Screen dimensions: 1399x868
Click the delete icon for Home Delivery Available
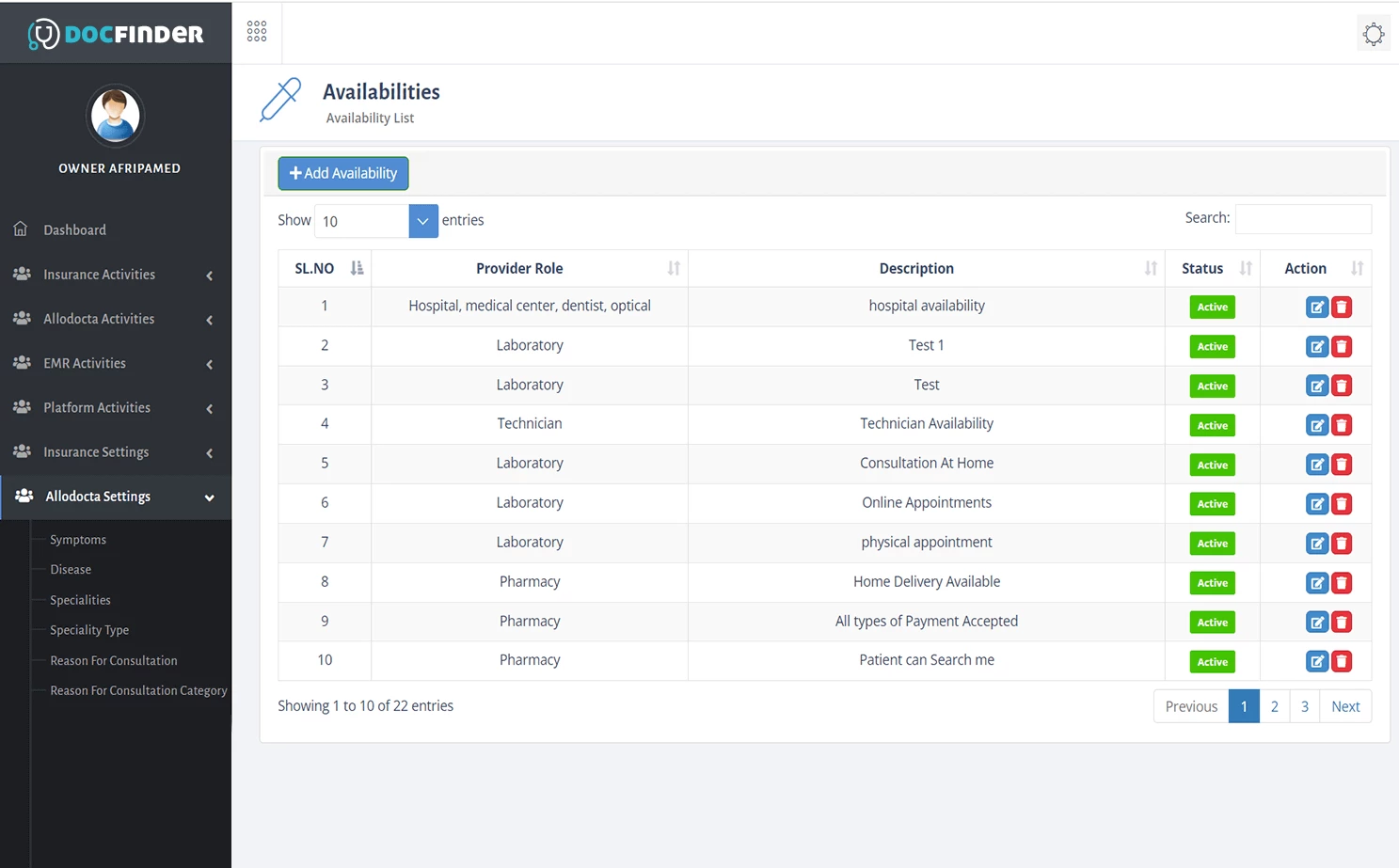pos(1342,582)
